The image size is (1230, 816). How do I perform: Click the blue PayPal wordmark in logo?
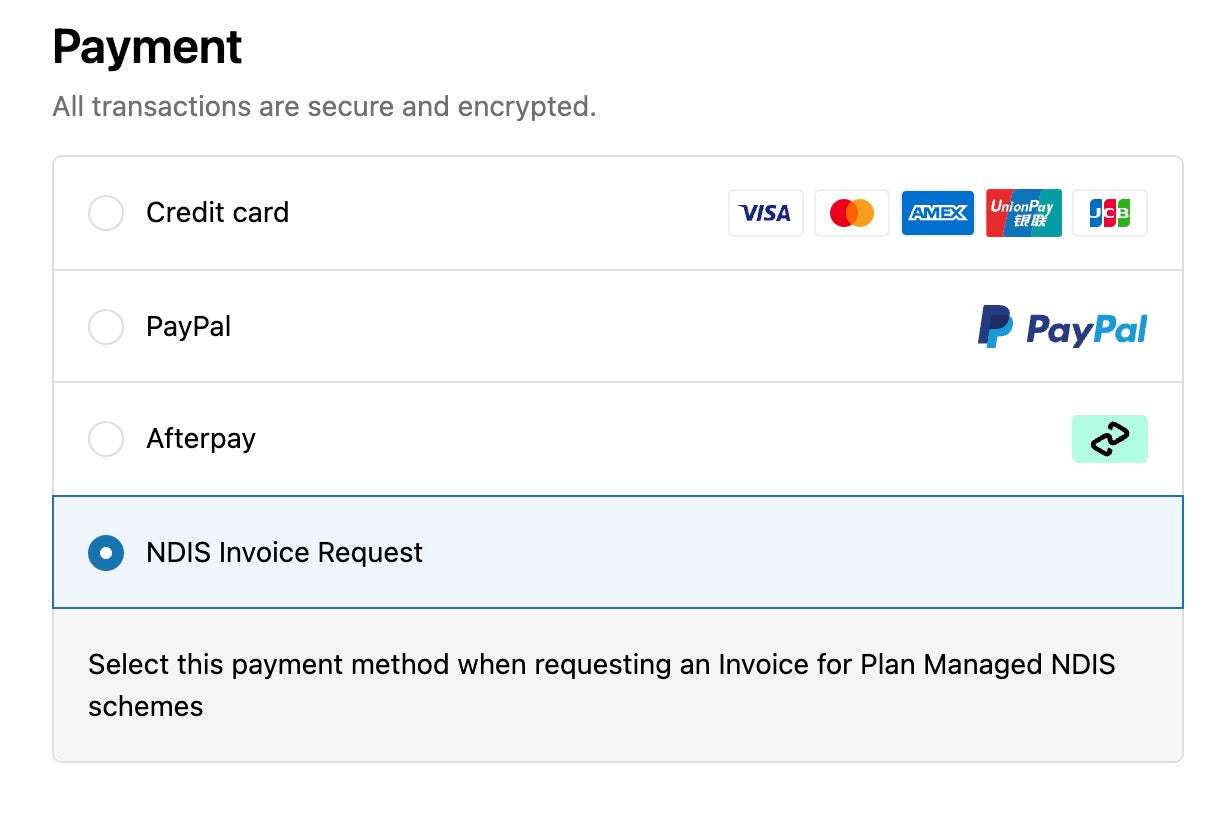click(1086, 329)
